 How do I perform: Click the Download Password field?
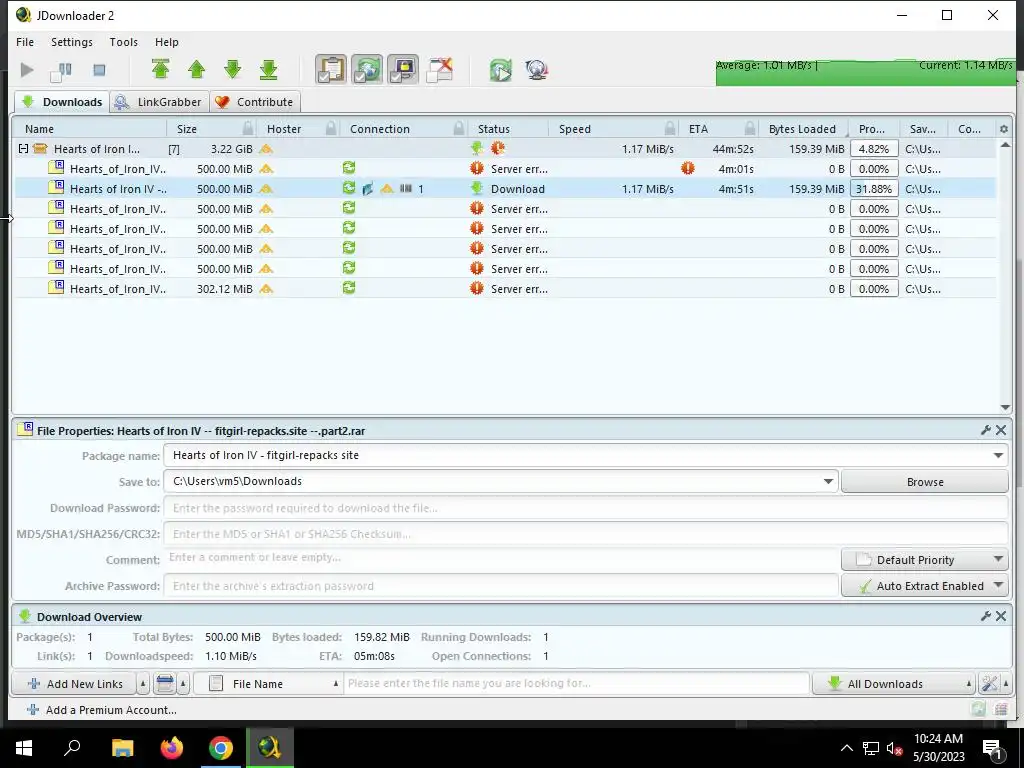tap(586, 507)
